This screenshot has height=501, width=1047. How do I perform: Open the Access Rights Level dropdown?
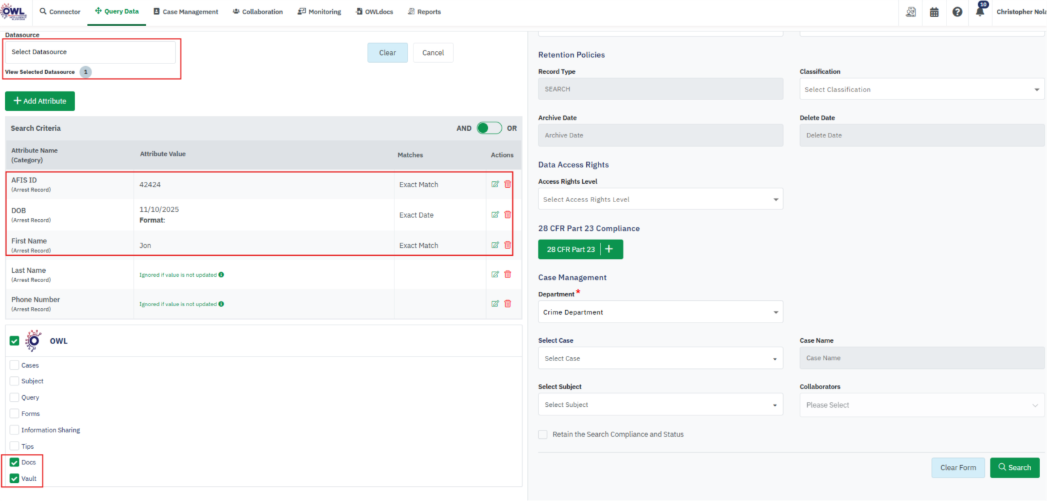[660, 200]
